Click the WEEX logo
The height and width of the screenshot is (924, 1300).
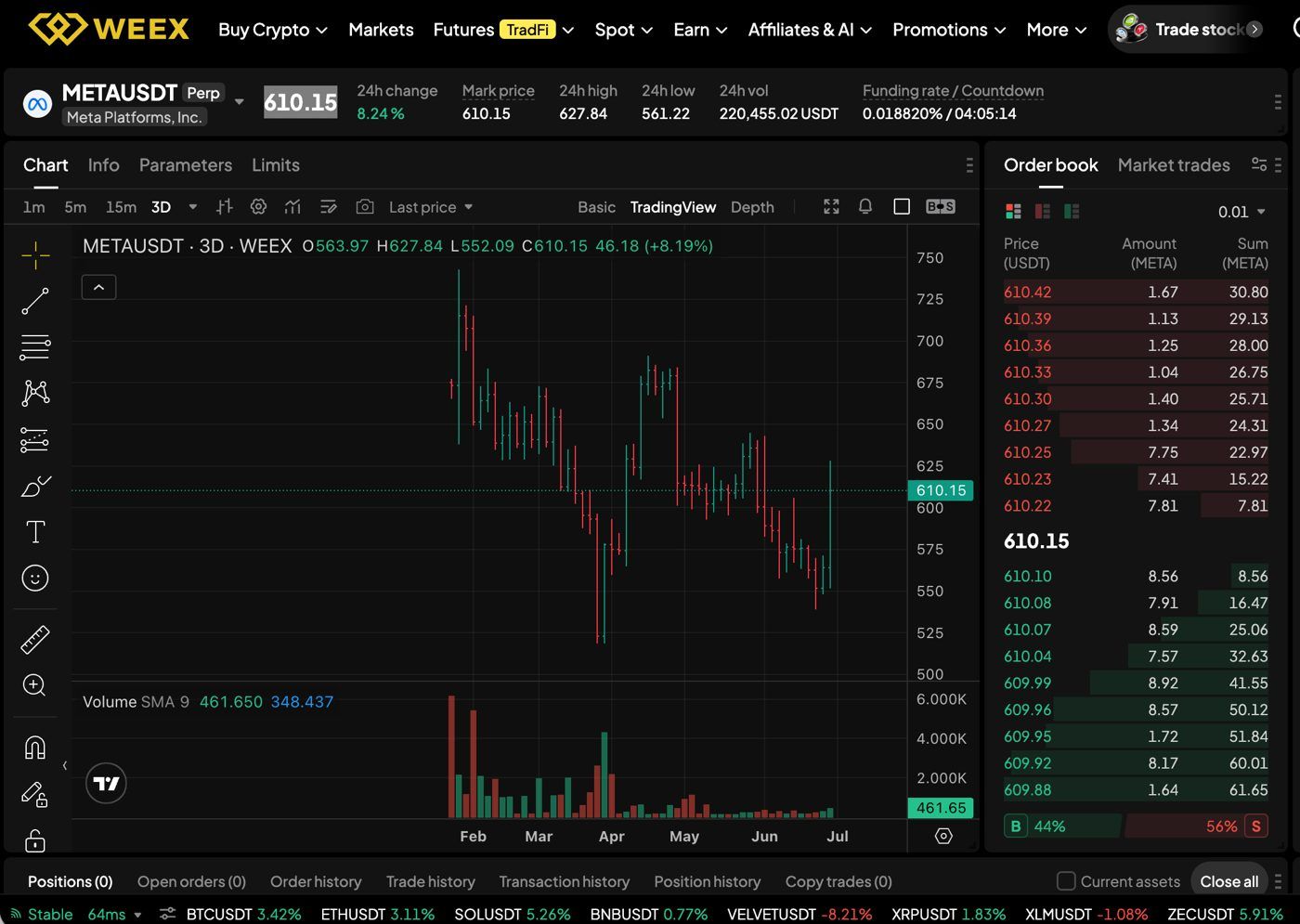[x=109, y=29]
